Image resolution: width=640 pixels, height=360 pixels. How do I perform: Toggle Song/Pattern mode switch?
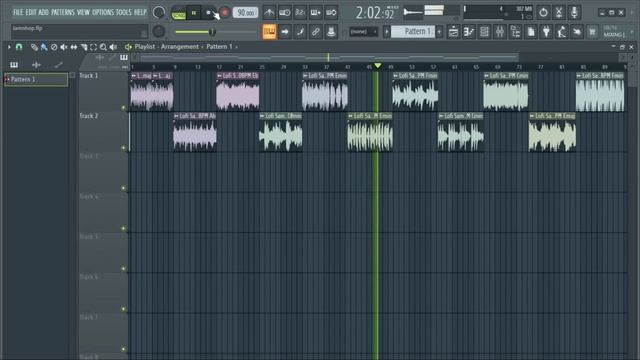point(178,13)
